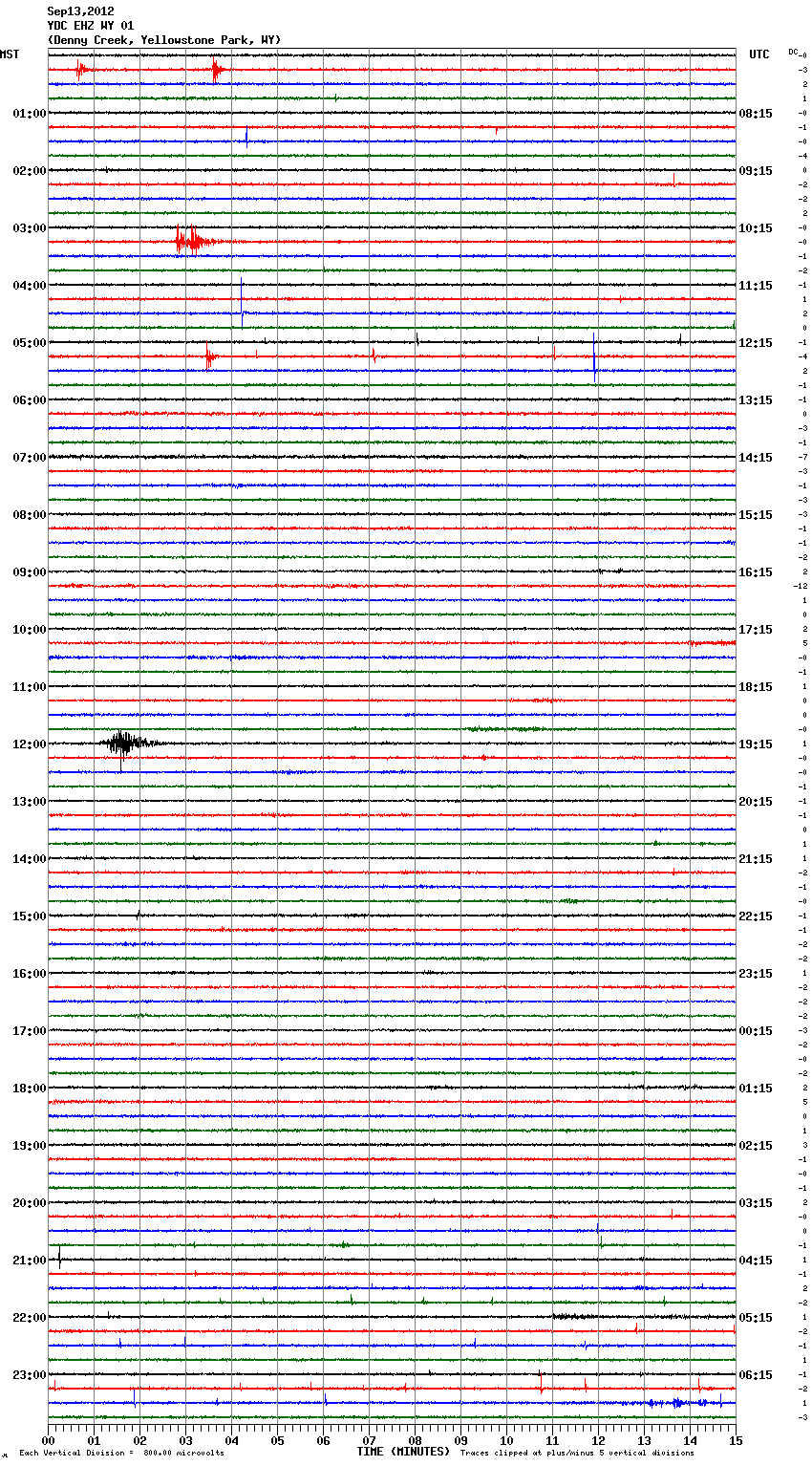Click the Denny Creek, Yellowstone Park location title
Image resolution: width=812 pixels, height=1466 pixels.
tap(164, 40)
